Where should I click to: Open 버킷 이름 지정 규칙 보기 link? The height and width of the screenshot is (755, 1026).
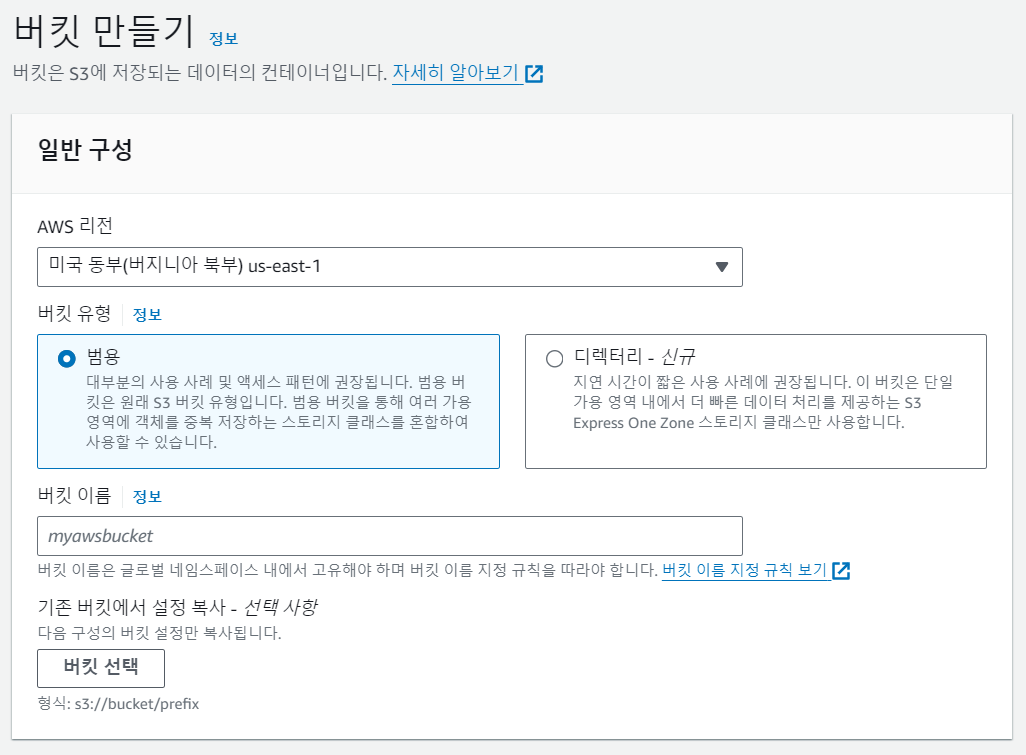click(745, 570)
